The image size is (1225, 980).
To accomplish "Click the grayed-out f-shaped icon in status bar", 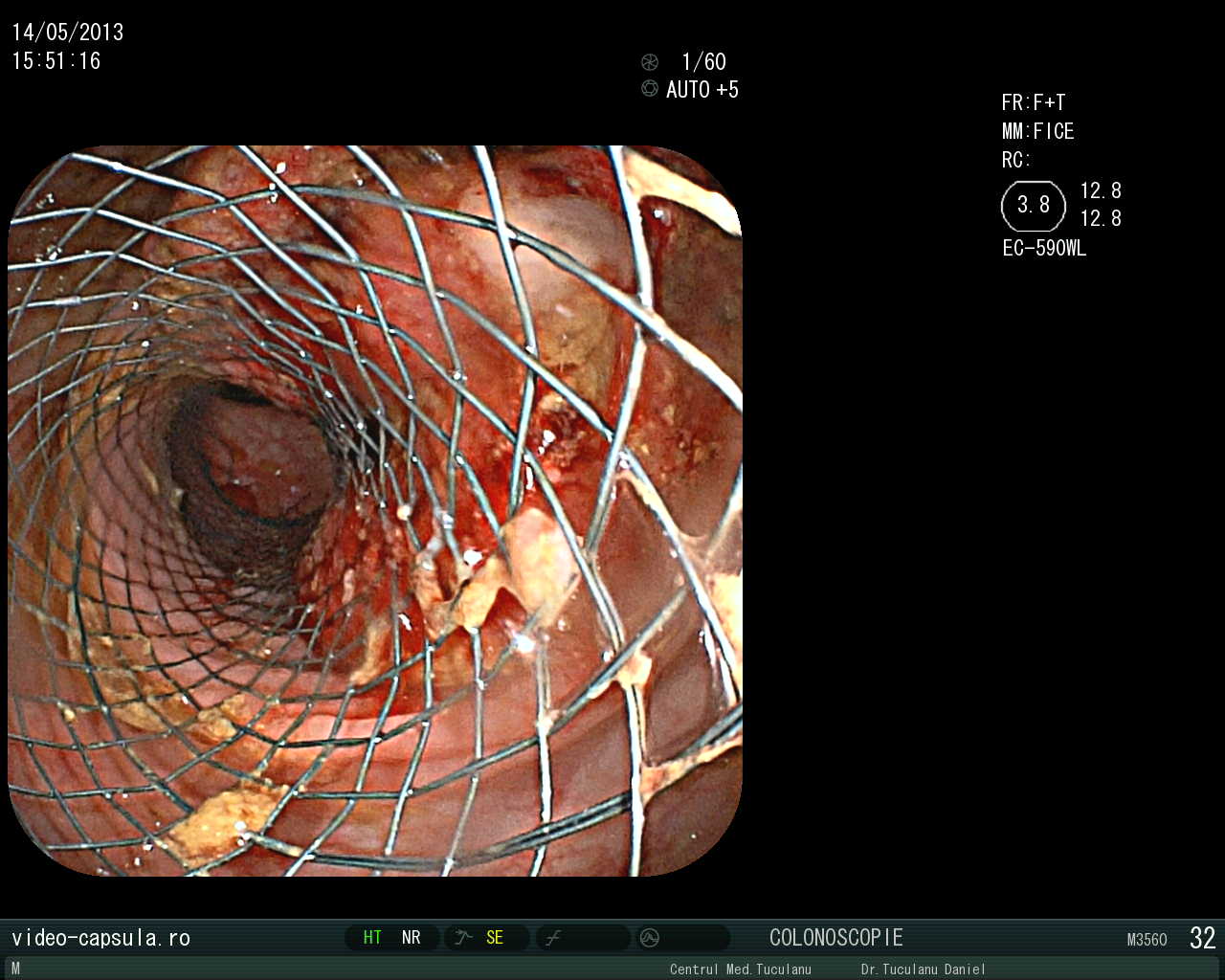I will tap(553, 938).
